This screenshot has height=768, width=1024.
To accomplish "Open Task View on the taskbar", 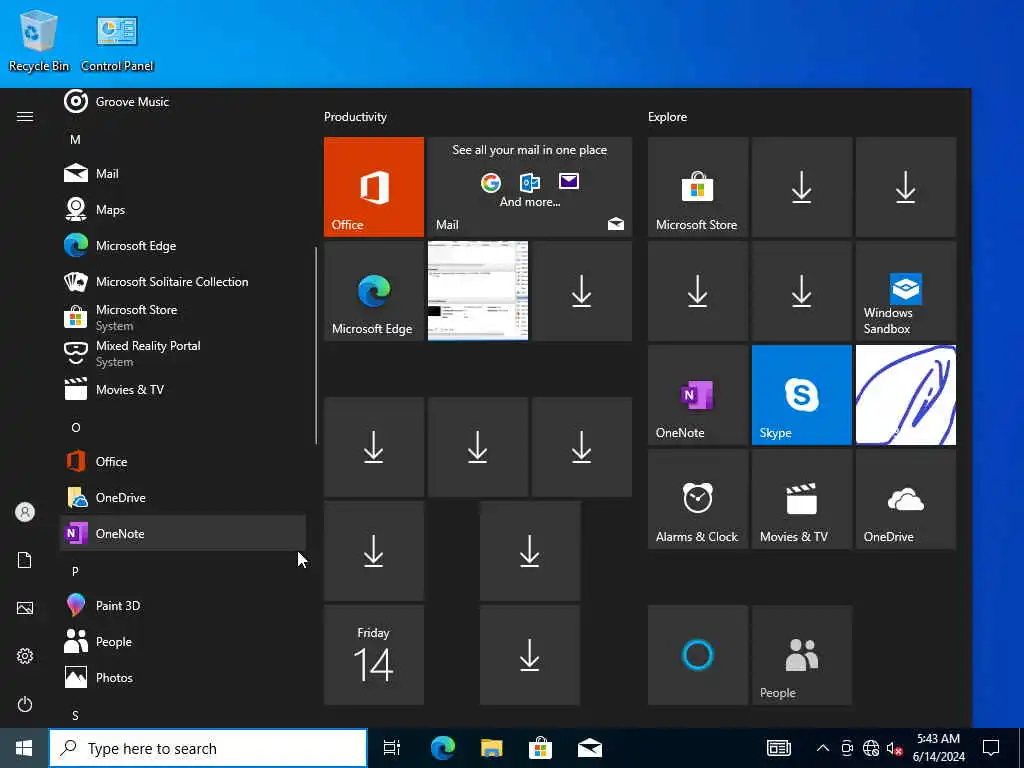I will [392, 748].
